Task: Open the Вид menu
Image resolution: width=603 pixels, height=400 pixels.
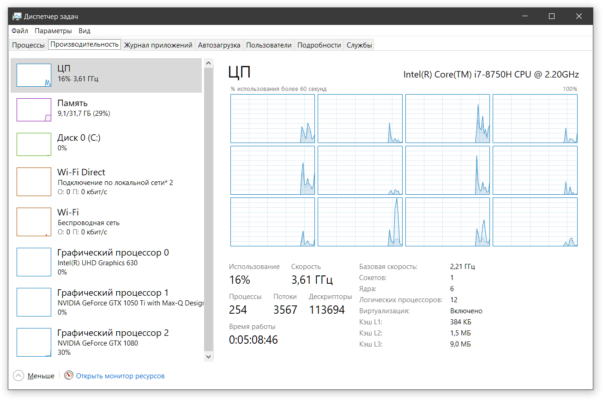Action: (x=84, y=31)
